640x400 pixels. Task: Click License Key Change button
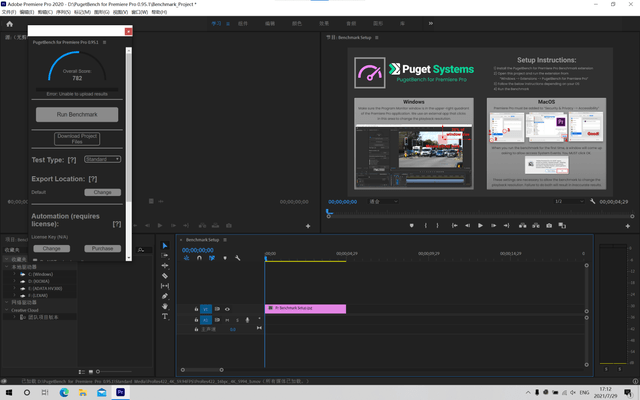click(51, 248)
